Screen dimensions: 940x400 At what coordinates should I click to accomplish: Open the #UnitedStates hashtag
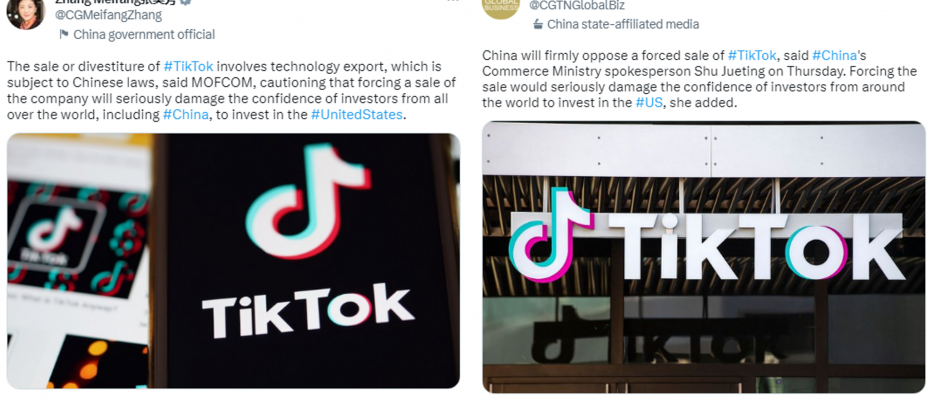[x=356, y=115]
